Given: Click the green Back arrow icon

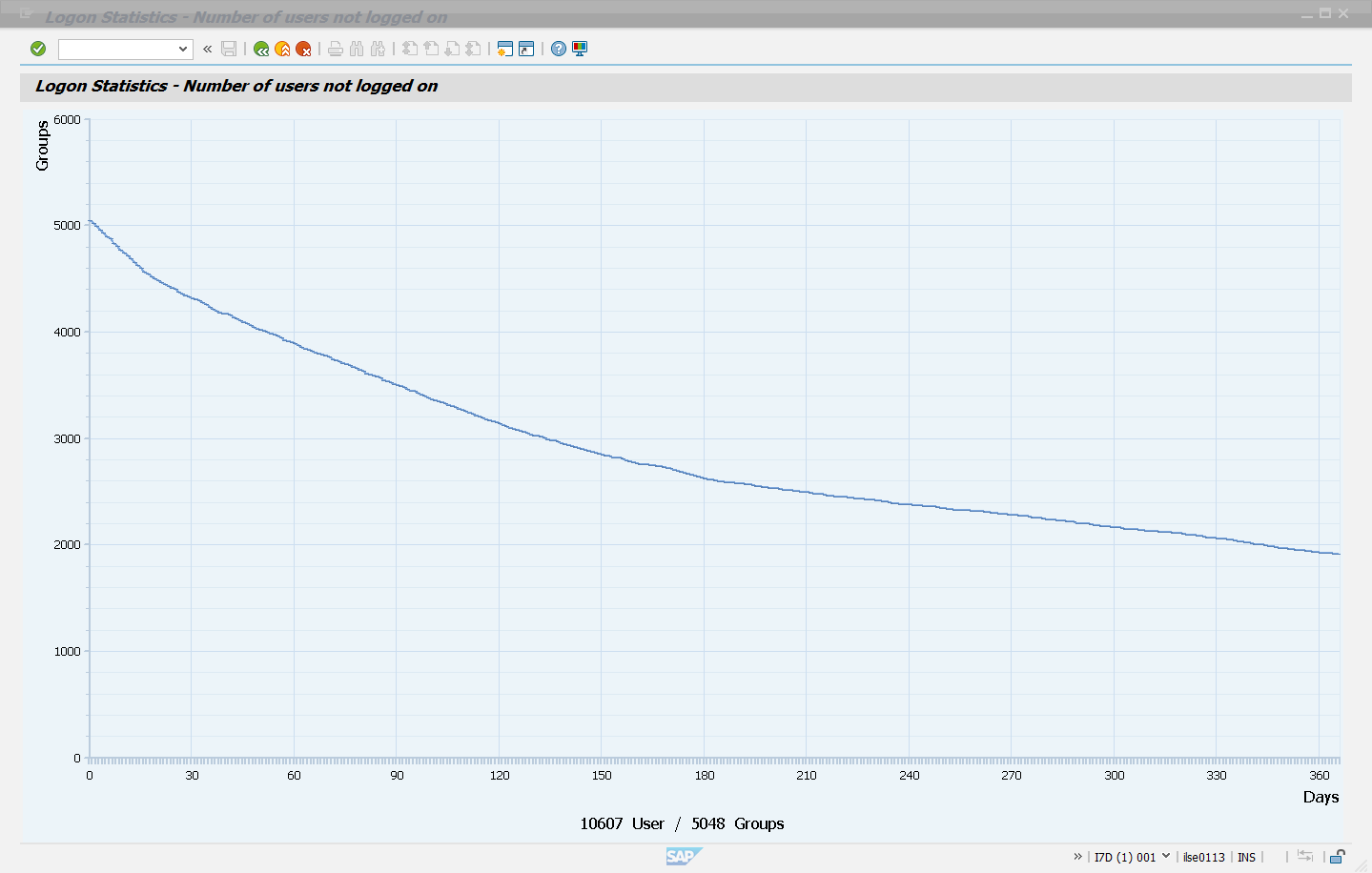Looking at the screenshot, I should click(x=261, y=49).
